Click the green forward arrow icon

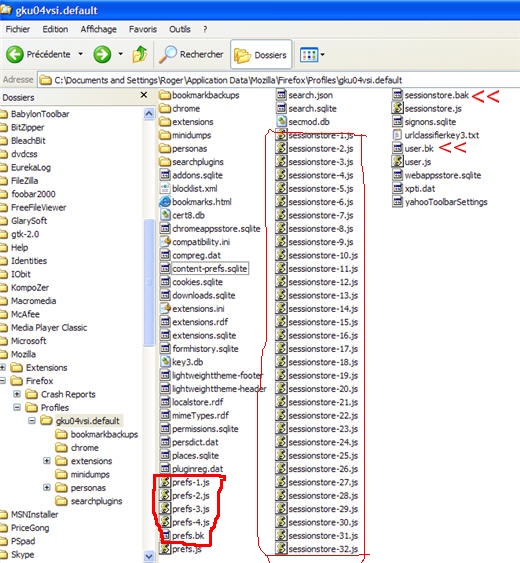102,55
